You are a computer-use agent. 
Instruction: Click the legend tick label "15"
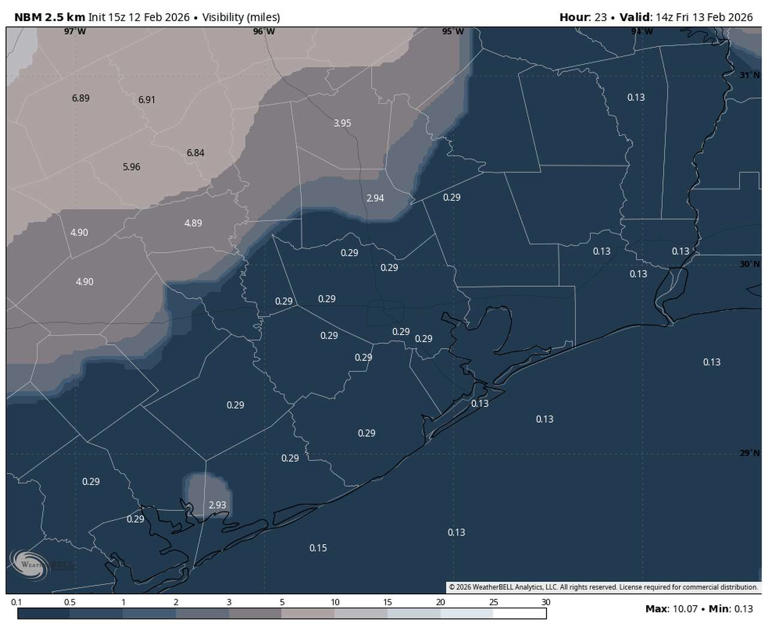(x=387, y=602)
